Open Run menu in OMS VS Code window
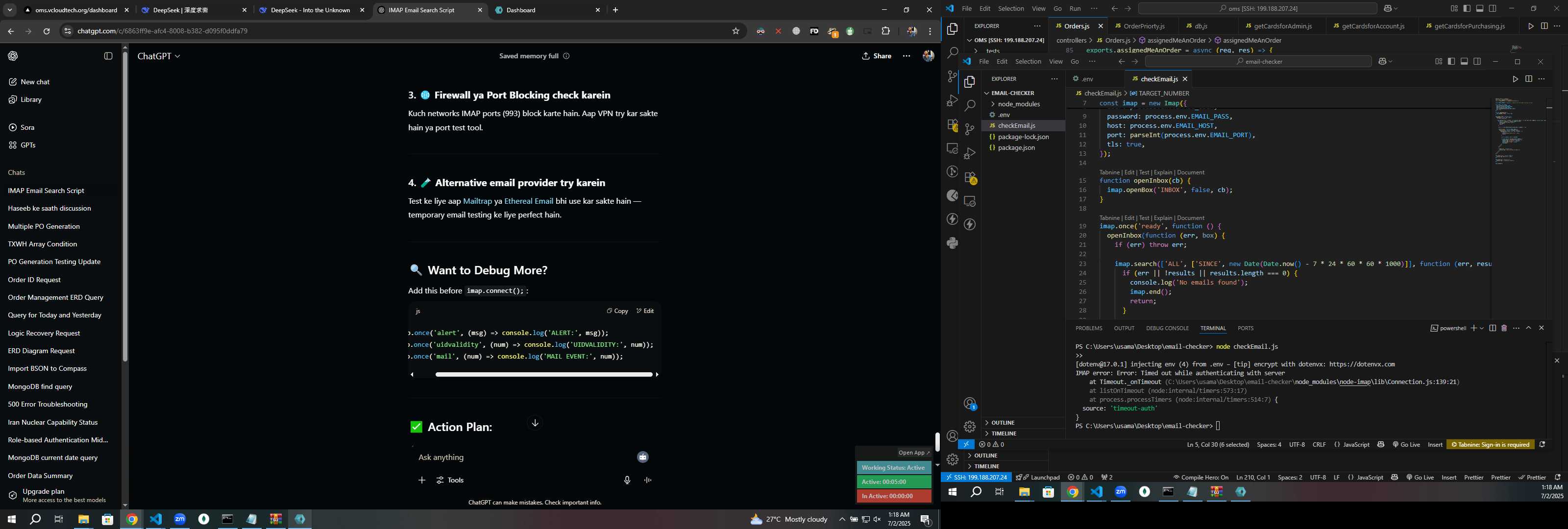Viewport: 1568px width, 529px height. (x=1076, y=8)
